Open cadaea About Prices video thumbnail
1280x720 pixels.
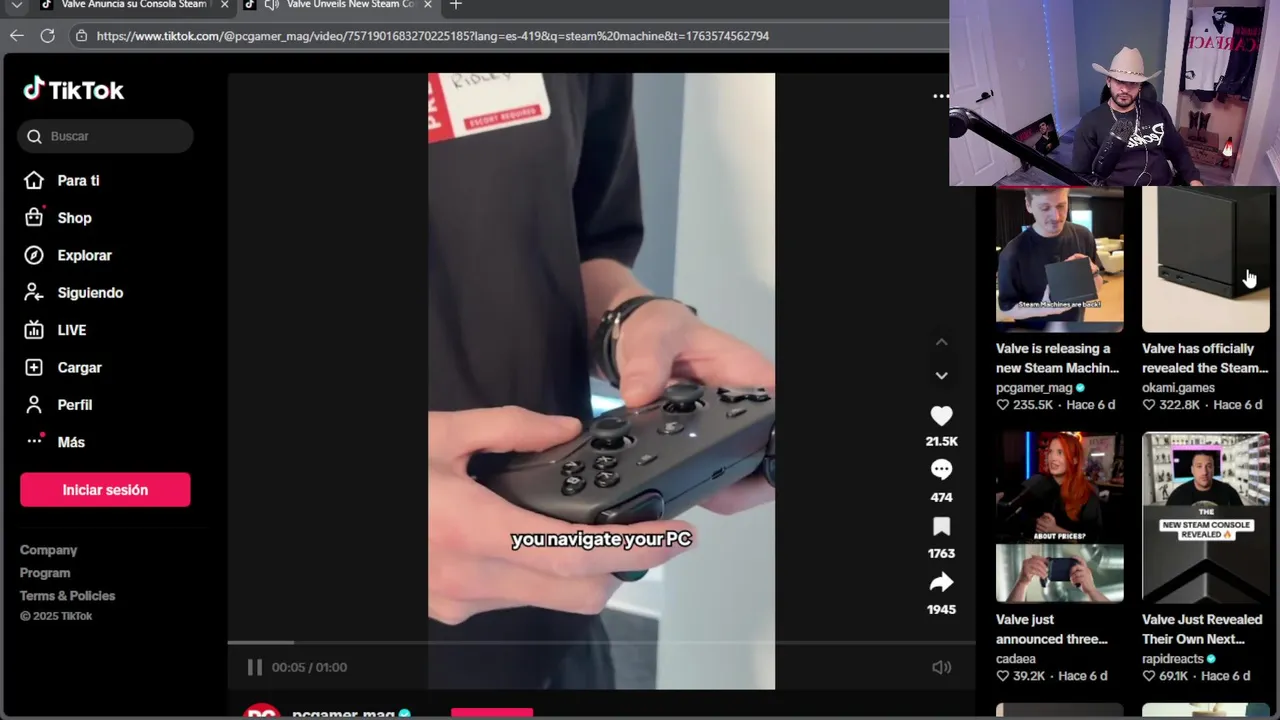[1059, 517]
